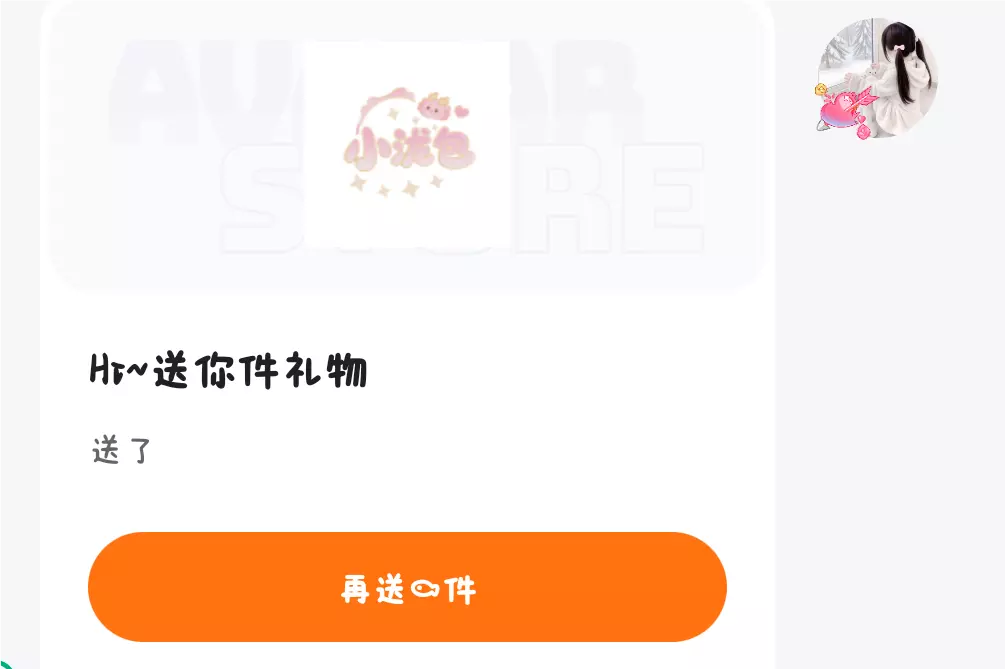Screen dimensions: 1005x669
Task: Click the faded STORE word in banner
Action: point(463,197)
